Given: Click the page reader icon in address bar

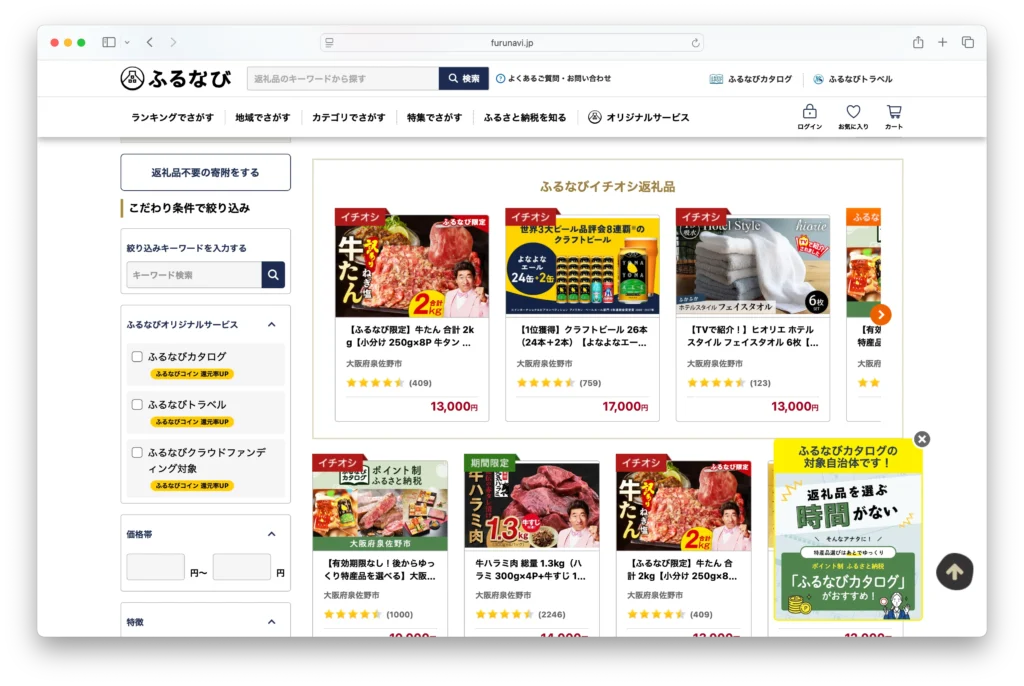Looking at the screenshot, I should click(x=330, y=43).
